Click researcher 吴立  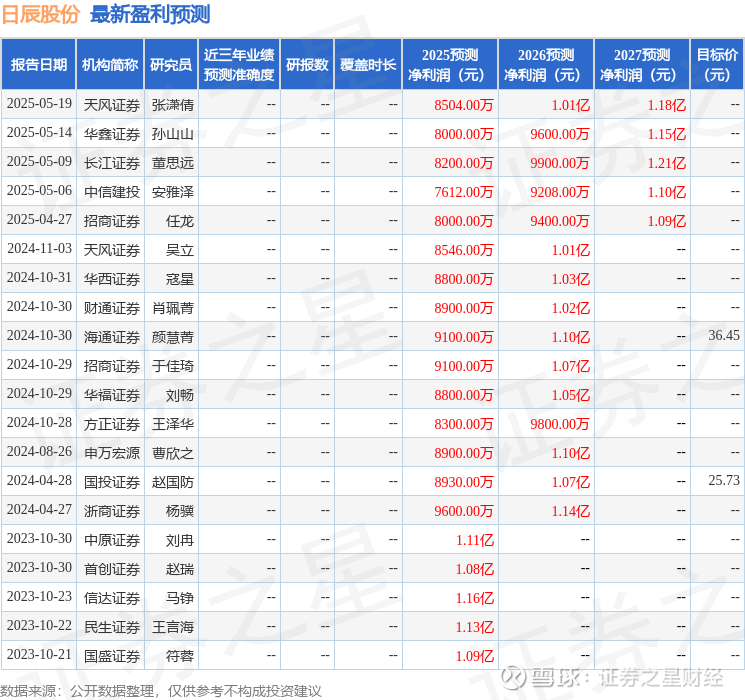(x=180, y=250)
